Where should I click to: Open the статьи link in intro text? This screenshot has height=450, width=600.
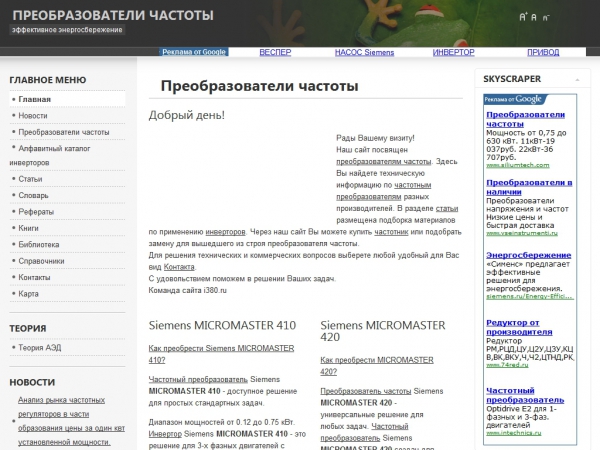447,209
